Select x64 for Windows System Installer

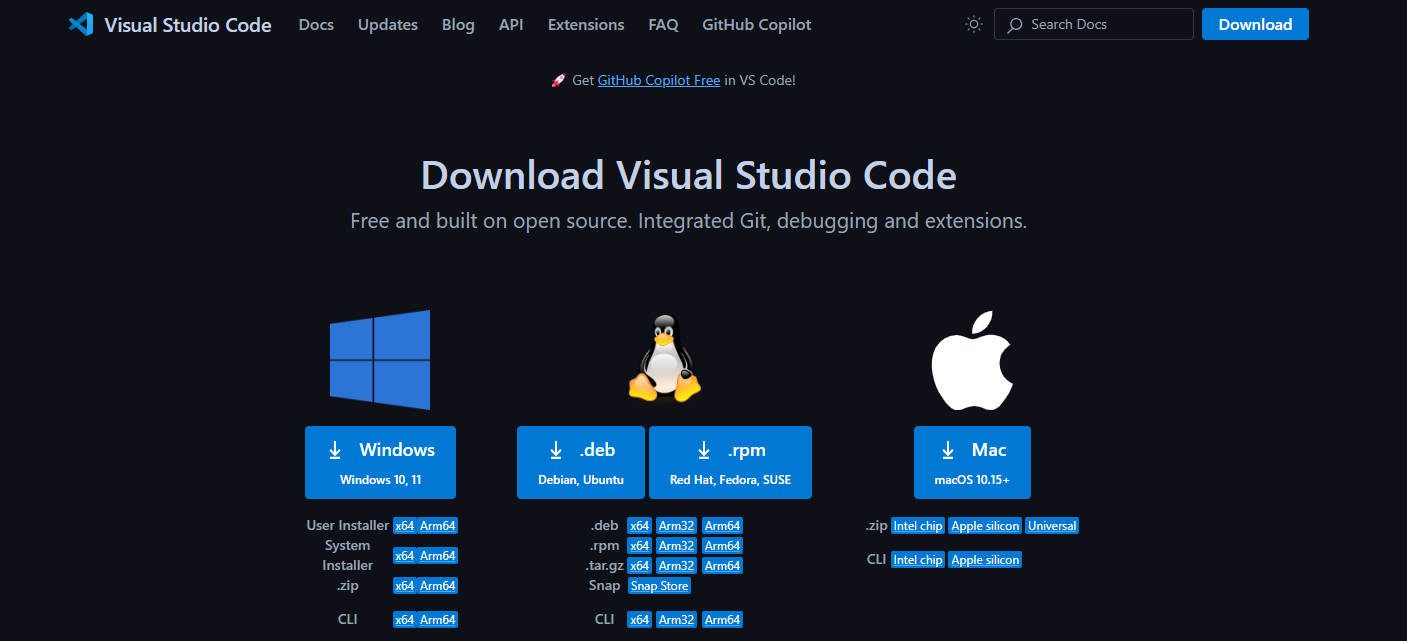404,556
